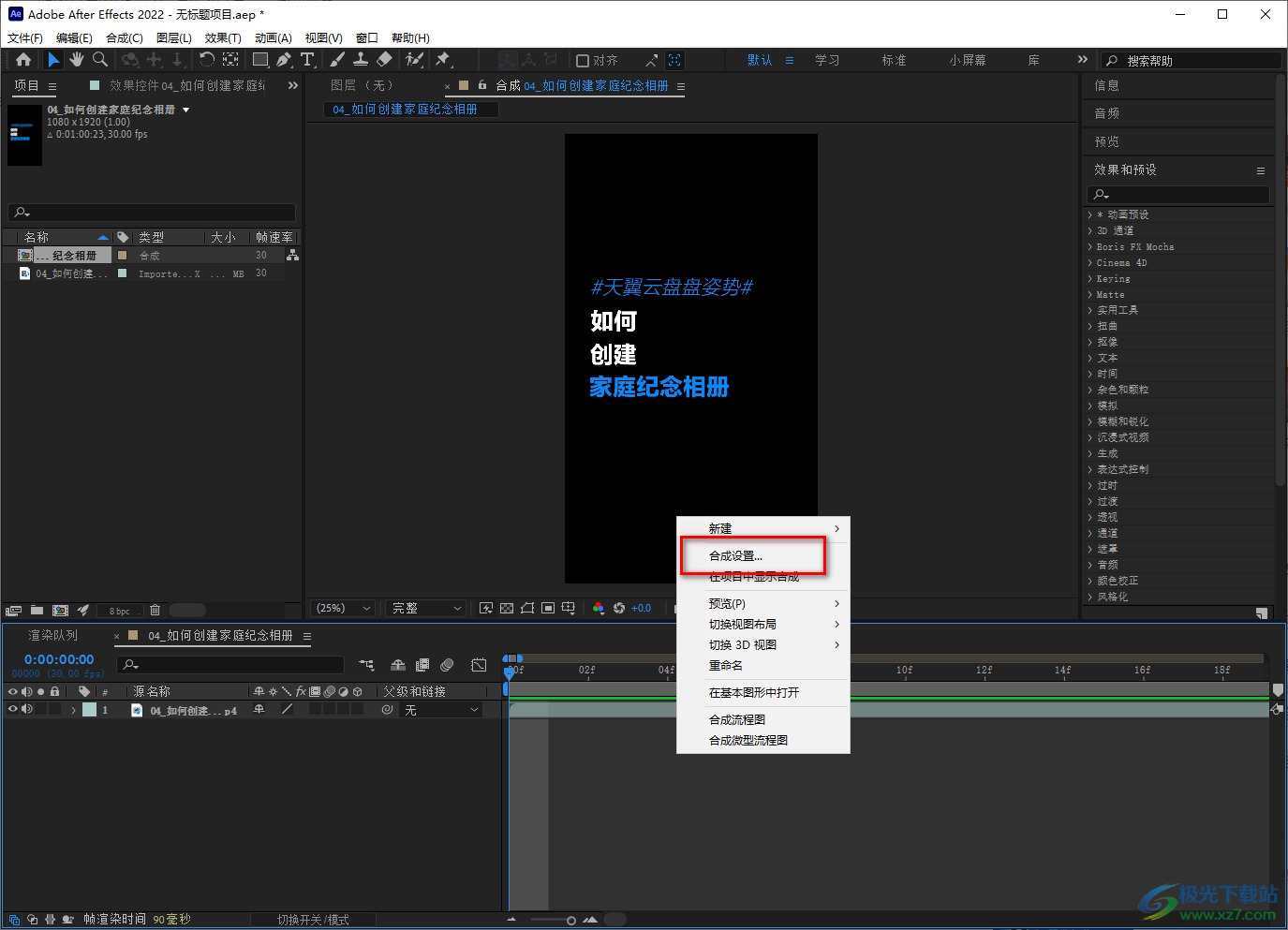Open the 效果(T) menu
The height and width of the screenshot is (930, 1288).
(223, 38)
